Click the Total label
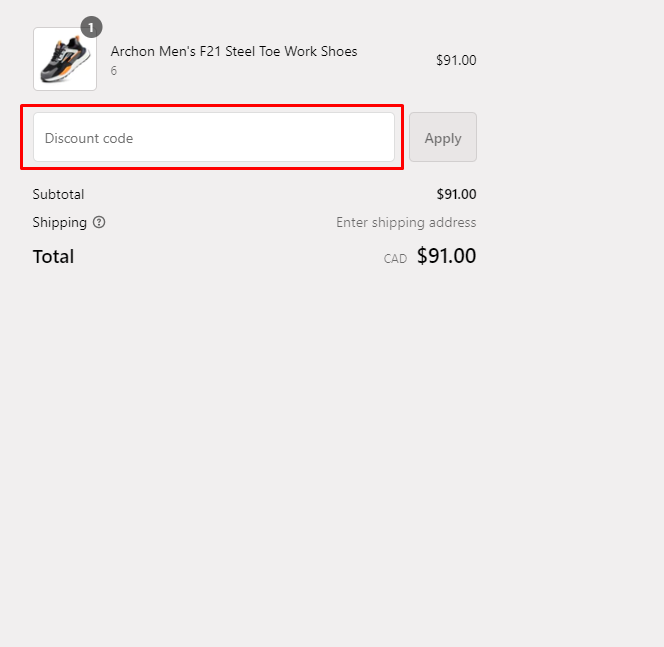 [x=53, y=256]
